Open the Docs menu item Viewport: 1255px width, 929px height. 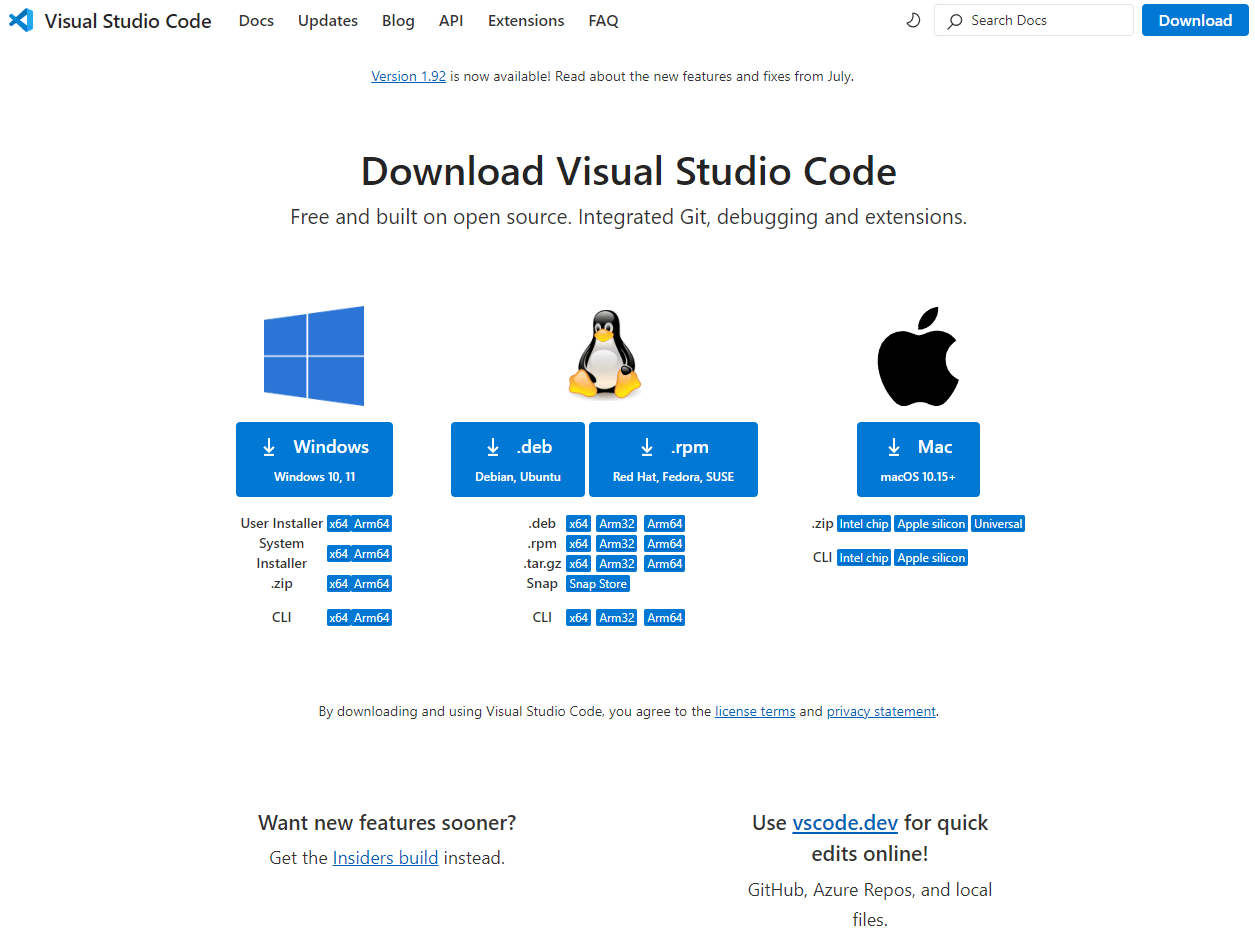pos(256,20)
